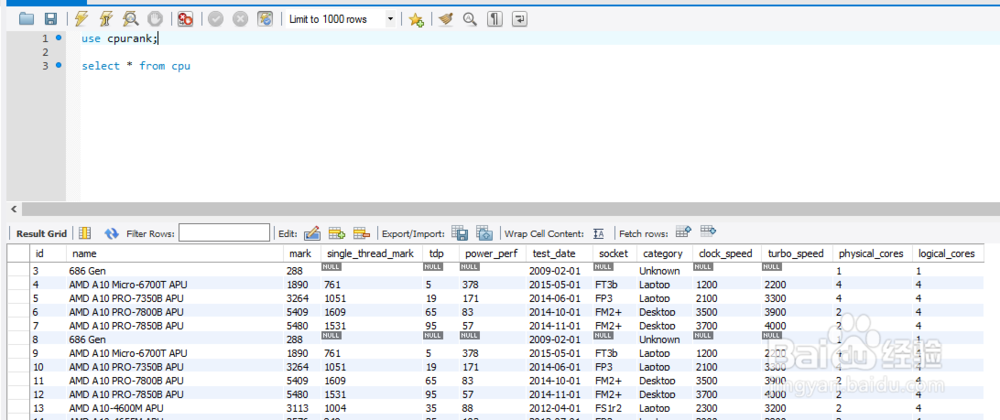Execute statement under cursor (lightning with cursor)

coord(105,19)
